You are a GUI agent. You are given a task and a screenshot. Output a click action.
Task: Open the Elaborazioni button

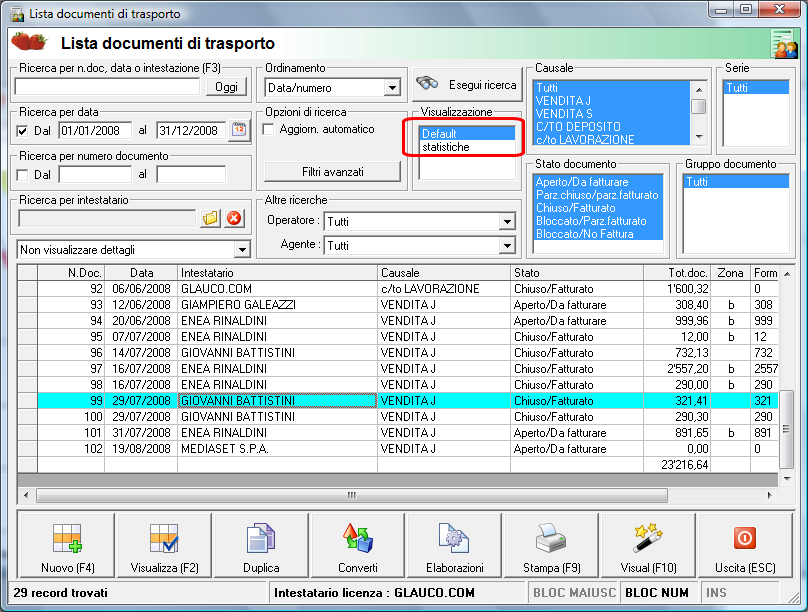[454, 546]
